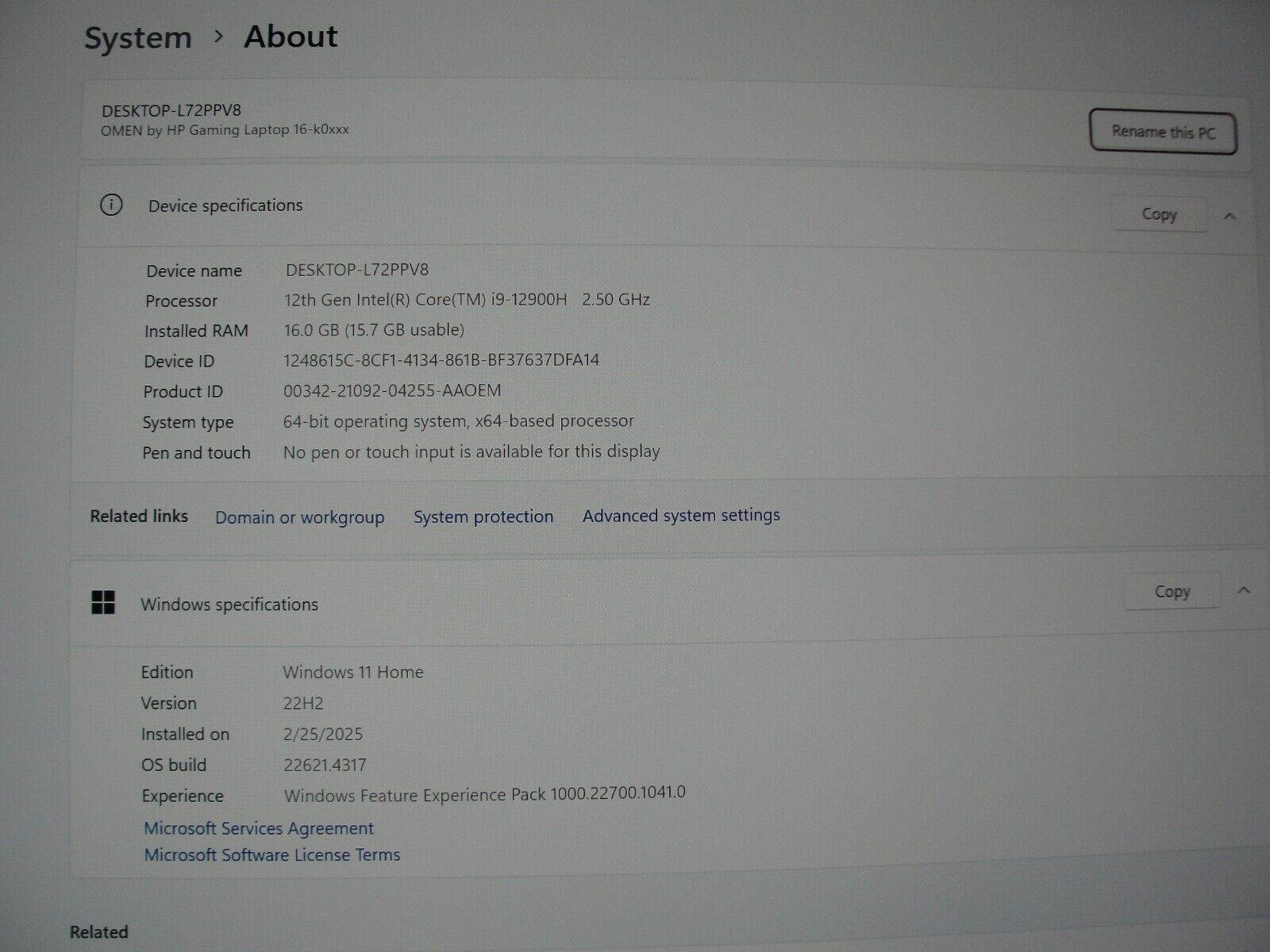This screenshot has width=1270, height=952.
Task: Copy the device specifications
Action: [x=1159, y=214]
